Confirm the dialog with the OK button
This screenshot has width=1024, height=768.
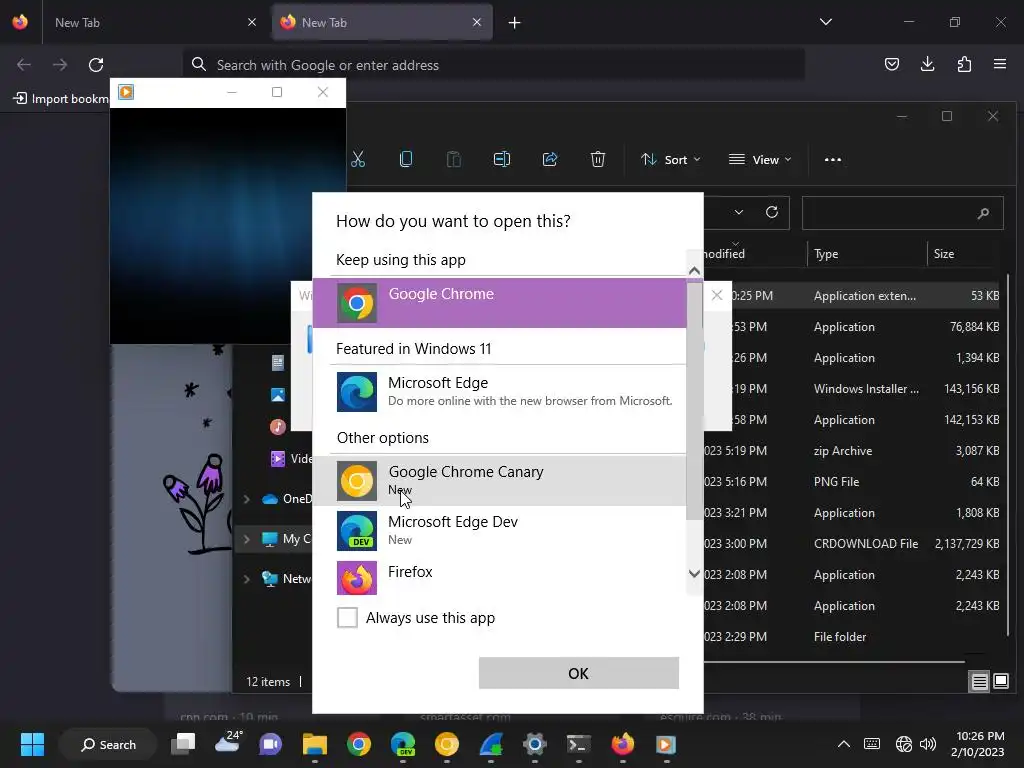[579, 673]
